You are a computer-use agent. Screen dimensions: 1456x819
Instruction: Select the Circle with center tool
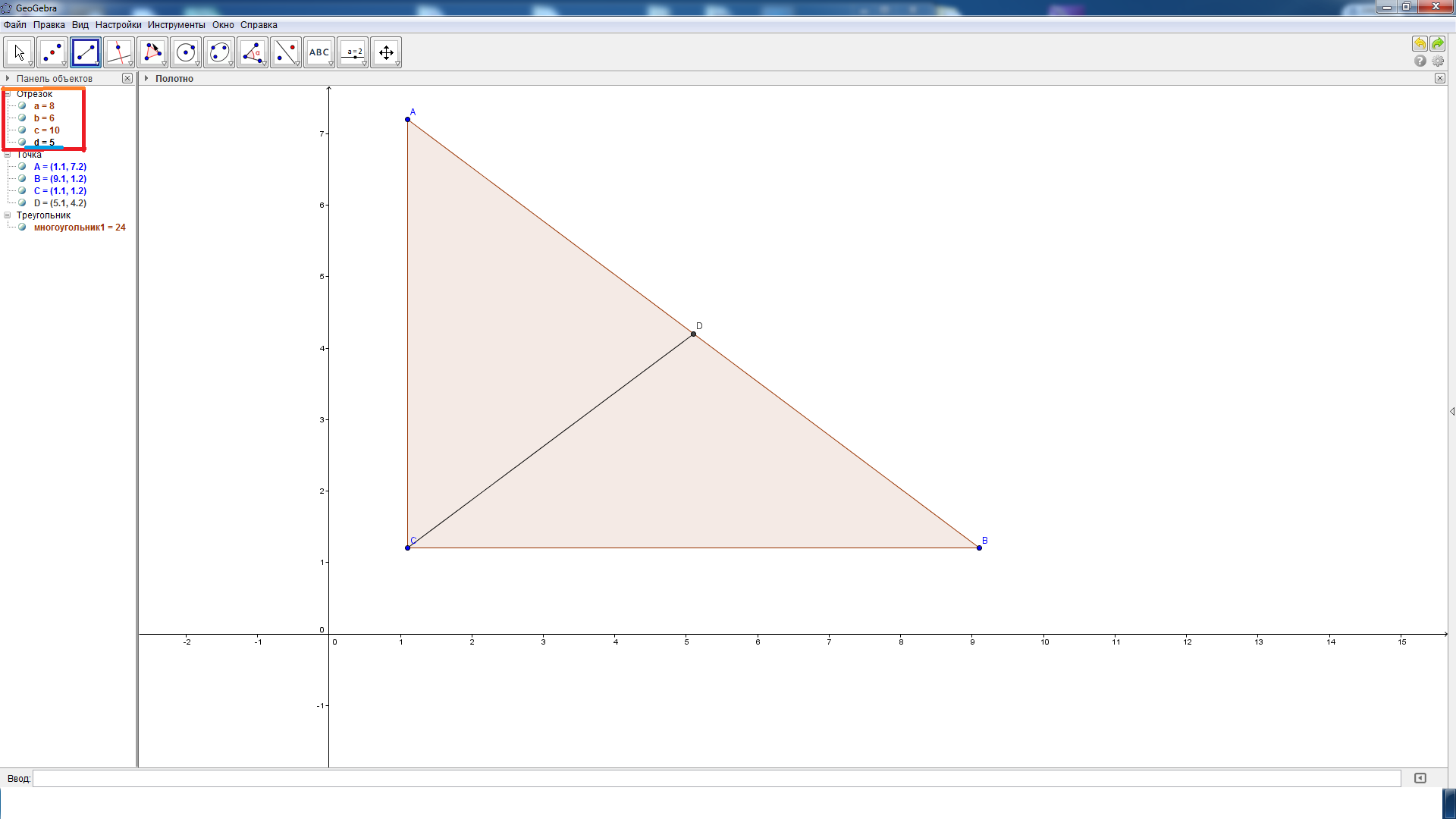pyautogui.click(x=186, y=52)
